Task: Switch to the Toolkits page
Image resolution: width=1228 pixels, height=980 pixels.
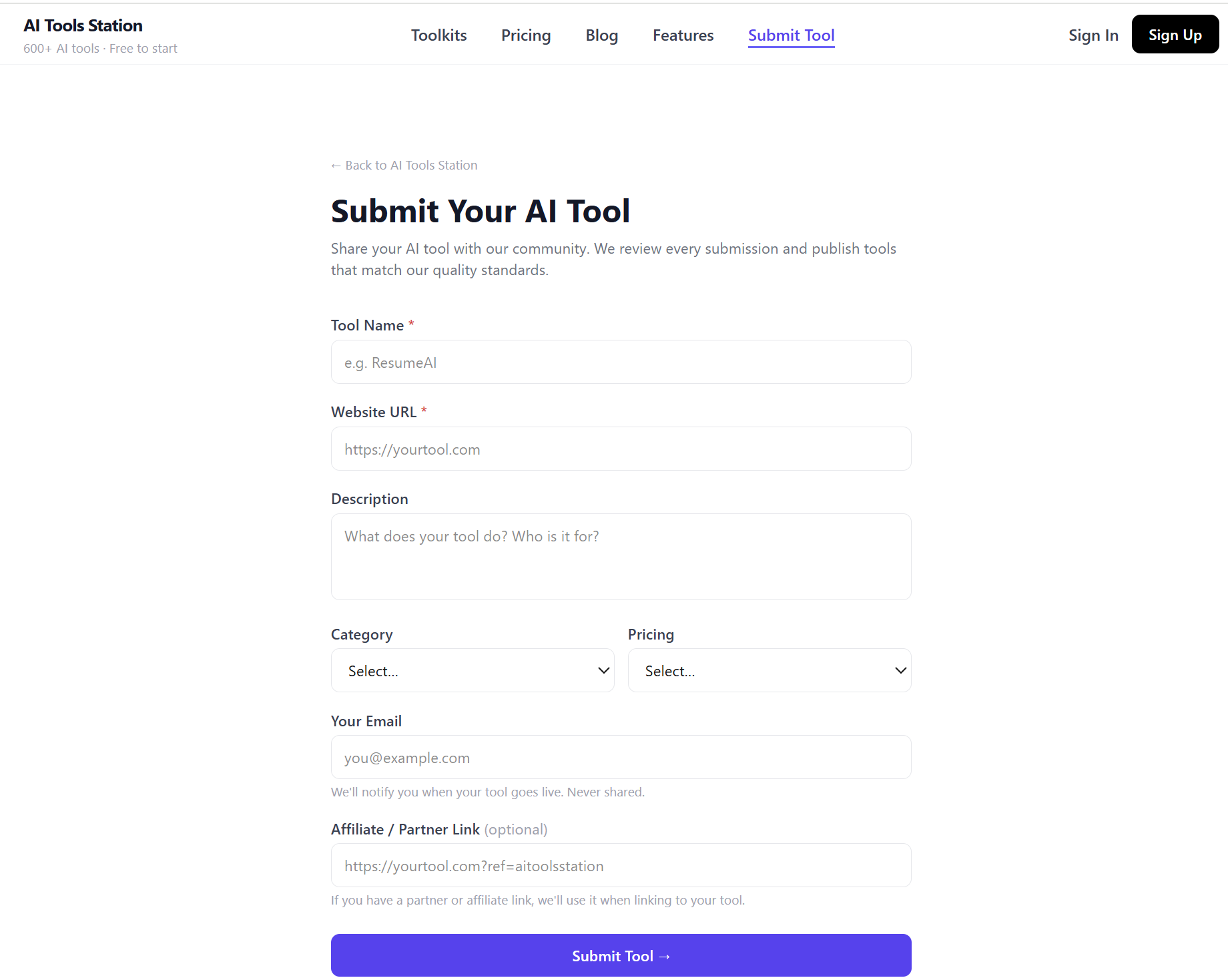Action: click(438, 35)
